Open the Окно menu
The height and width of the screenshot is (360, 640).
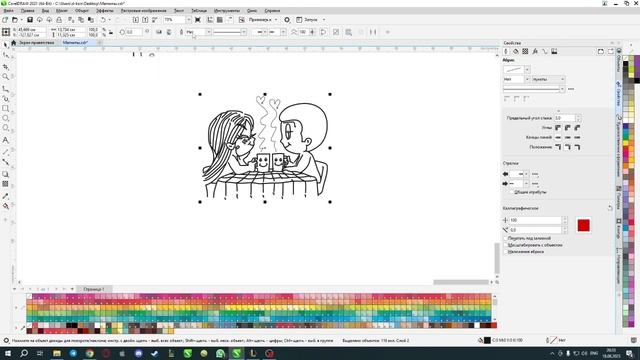pos(252,11)
